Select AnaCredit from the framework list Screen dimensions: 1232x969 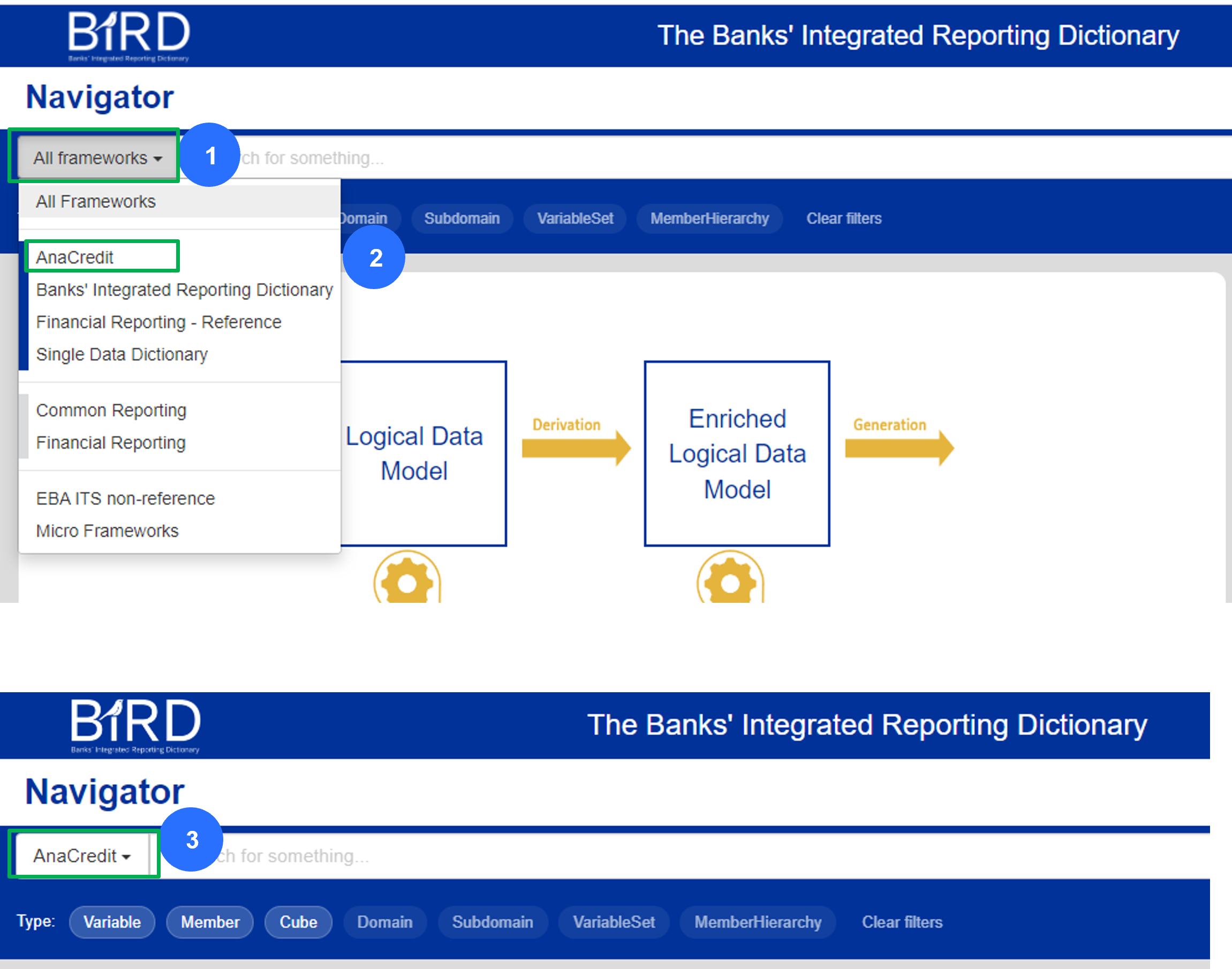(75, 257)
